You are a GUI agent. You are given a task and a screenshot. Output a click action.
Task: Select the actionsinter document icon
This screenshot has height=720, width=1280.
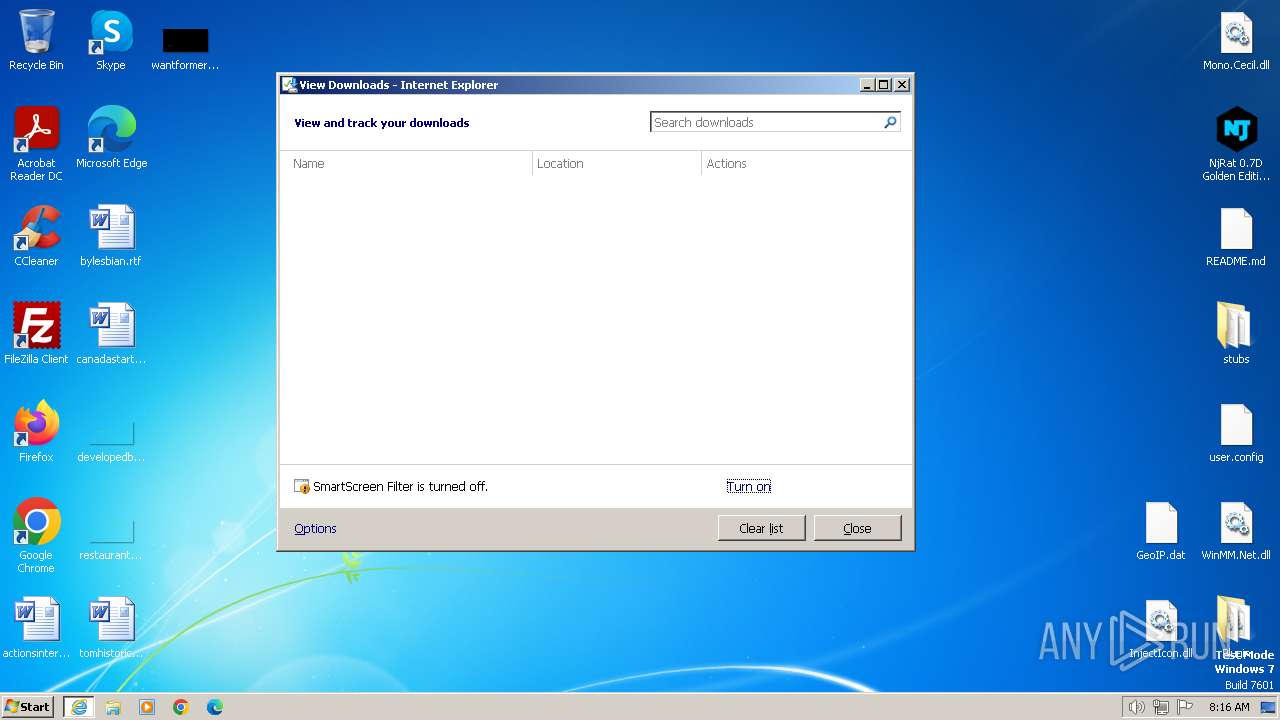(x=36, y=628)
